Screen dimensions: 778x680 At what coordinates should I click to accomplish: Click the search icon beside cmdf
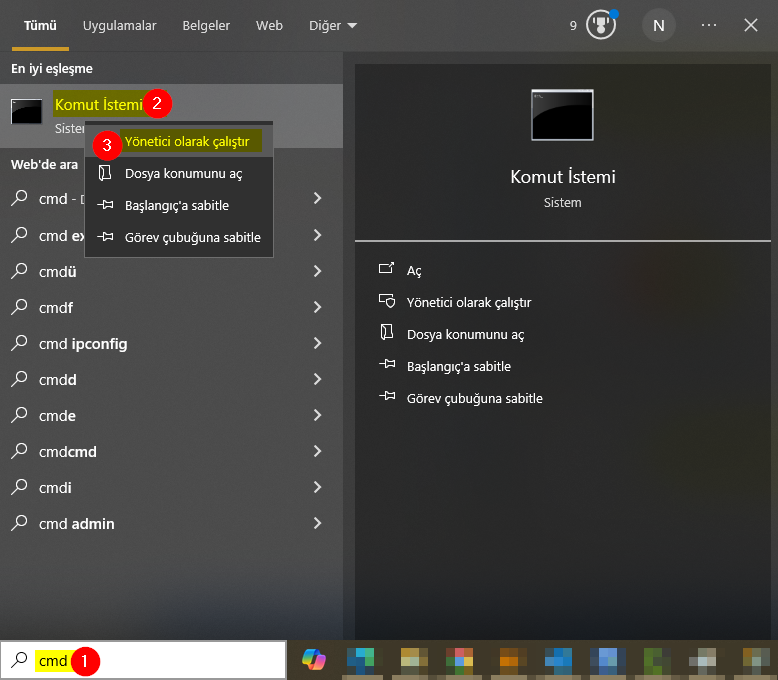coord(19,307)
